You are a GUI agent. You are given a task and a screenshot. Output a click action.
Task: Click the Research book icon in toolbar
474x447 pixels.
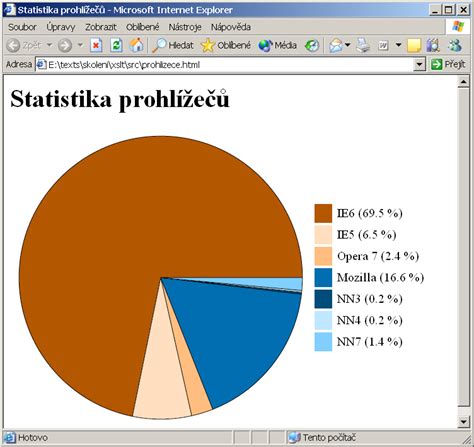(x=433, y=45)
